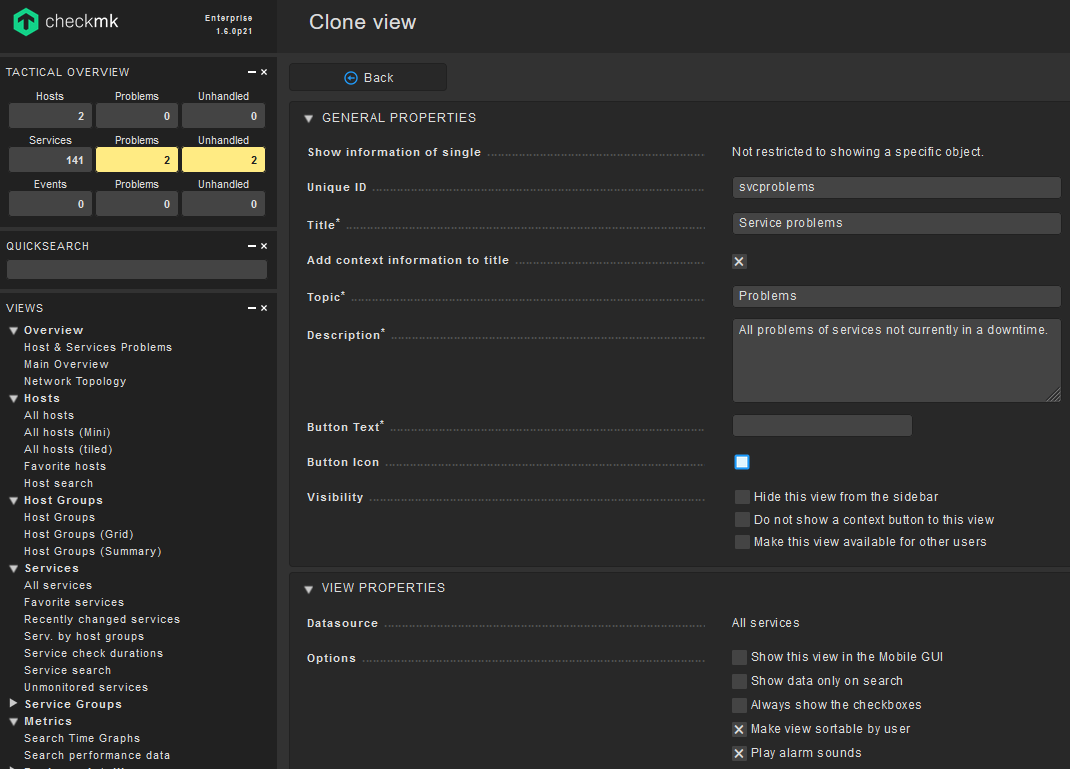Viewport: 1070px width, 769px height.
Task: Open the Host search view
Action: (59, 483)
